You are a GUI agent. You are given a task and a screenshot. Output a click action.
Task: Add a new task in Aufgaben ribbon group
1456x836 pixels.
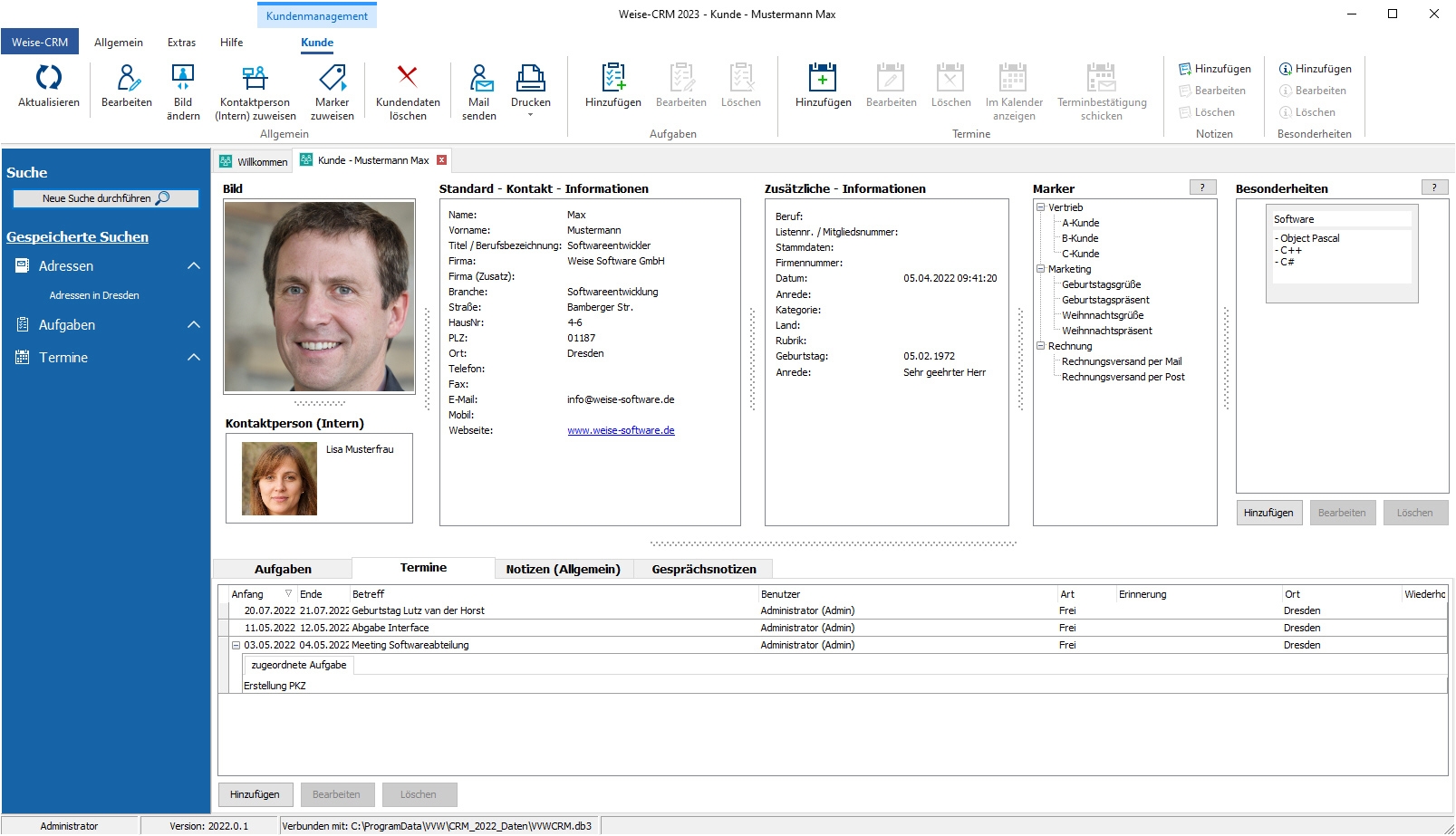(x=613, y=79)
